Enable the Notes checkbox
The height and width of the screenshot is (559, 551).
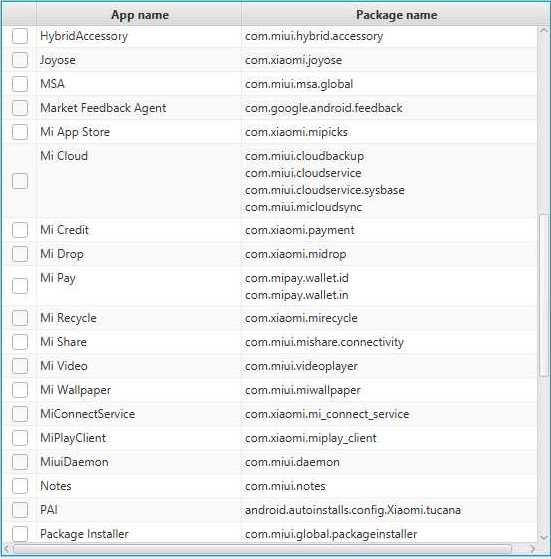point(20,486)
